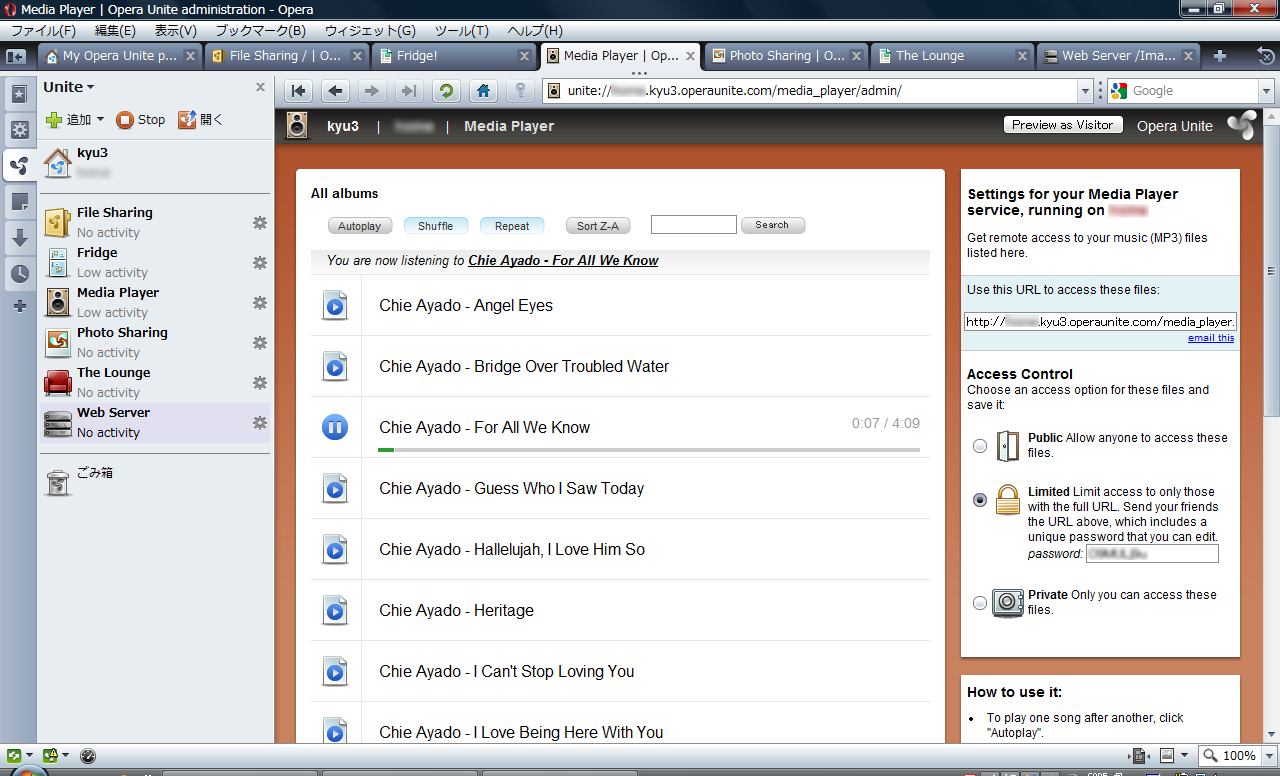The width and height of the screenshot is (1280, 776).
Task: Open Photo Sharing settings gear
Action: pos(260,342)
